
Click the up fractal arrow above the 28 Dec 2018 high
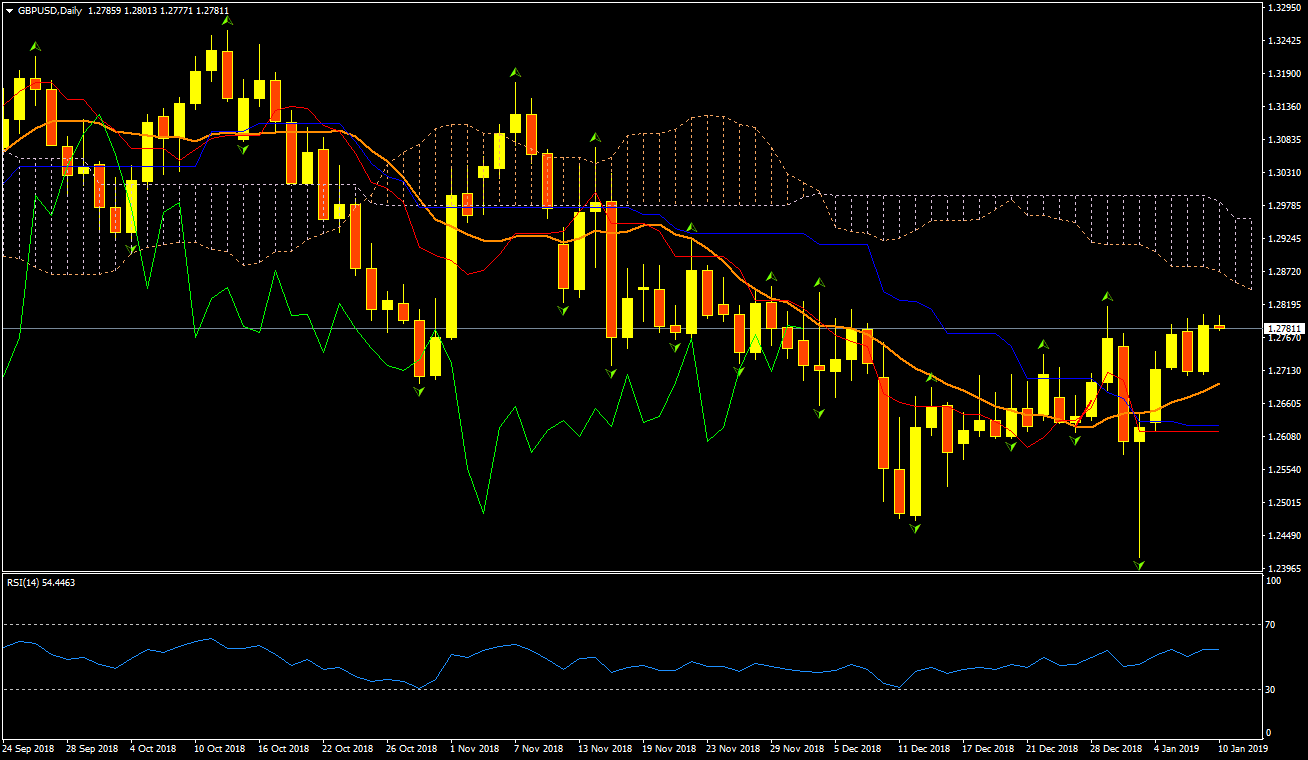(x=1107, y=296)
